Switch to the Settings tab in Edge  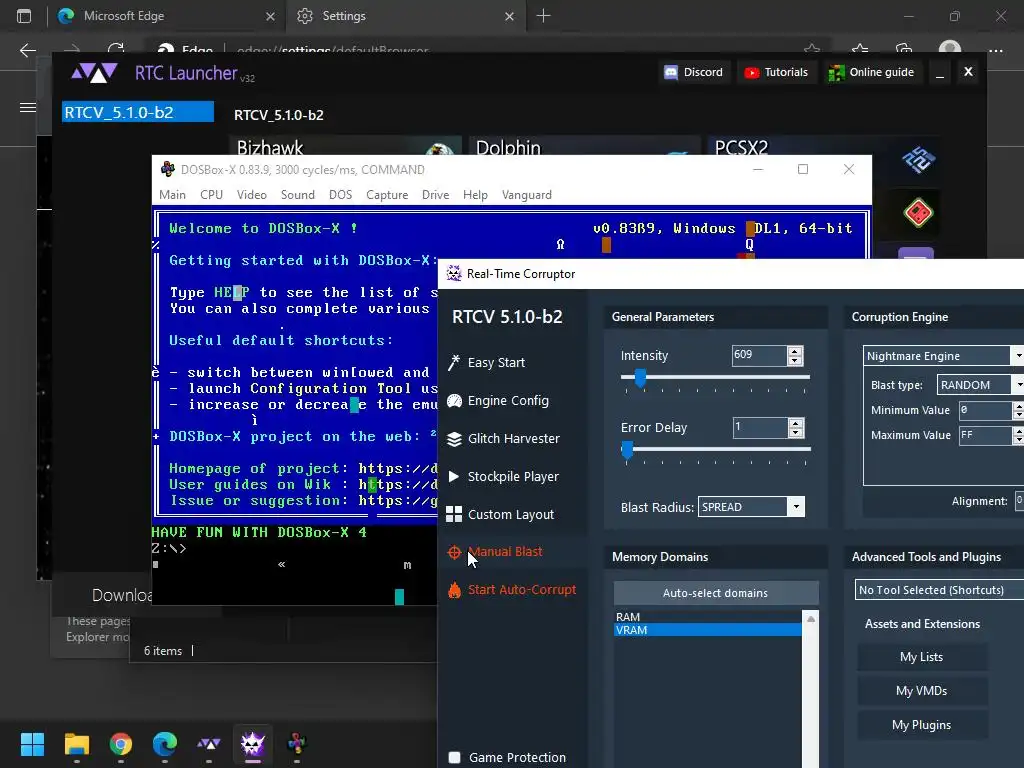click(404, 16)
